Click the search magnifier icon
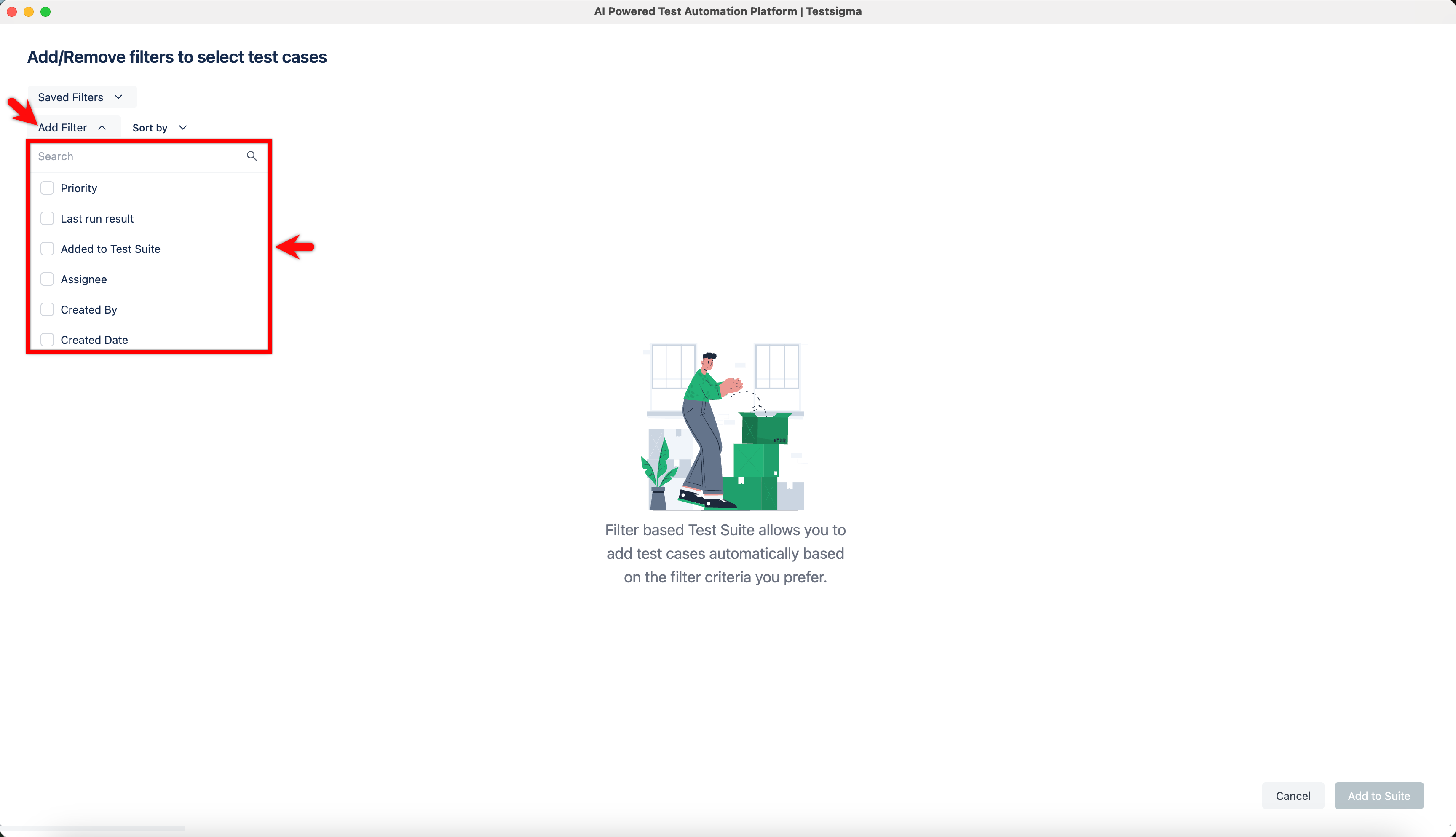The height and width of the screenshot is (837, 1456). [252, 156]
